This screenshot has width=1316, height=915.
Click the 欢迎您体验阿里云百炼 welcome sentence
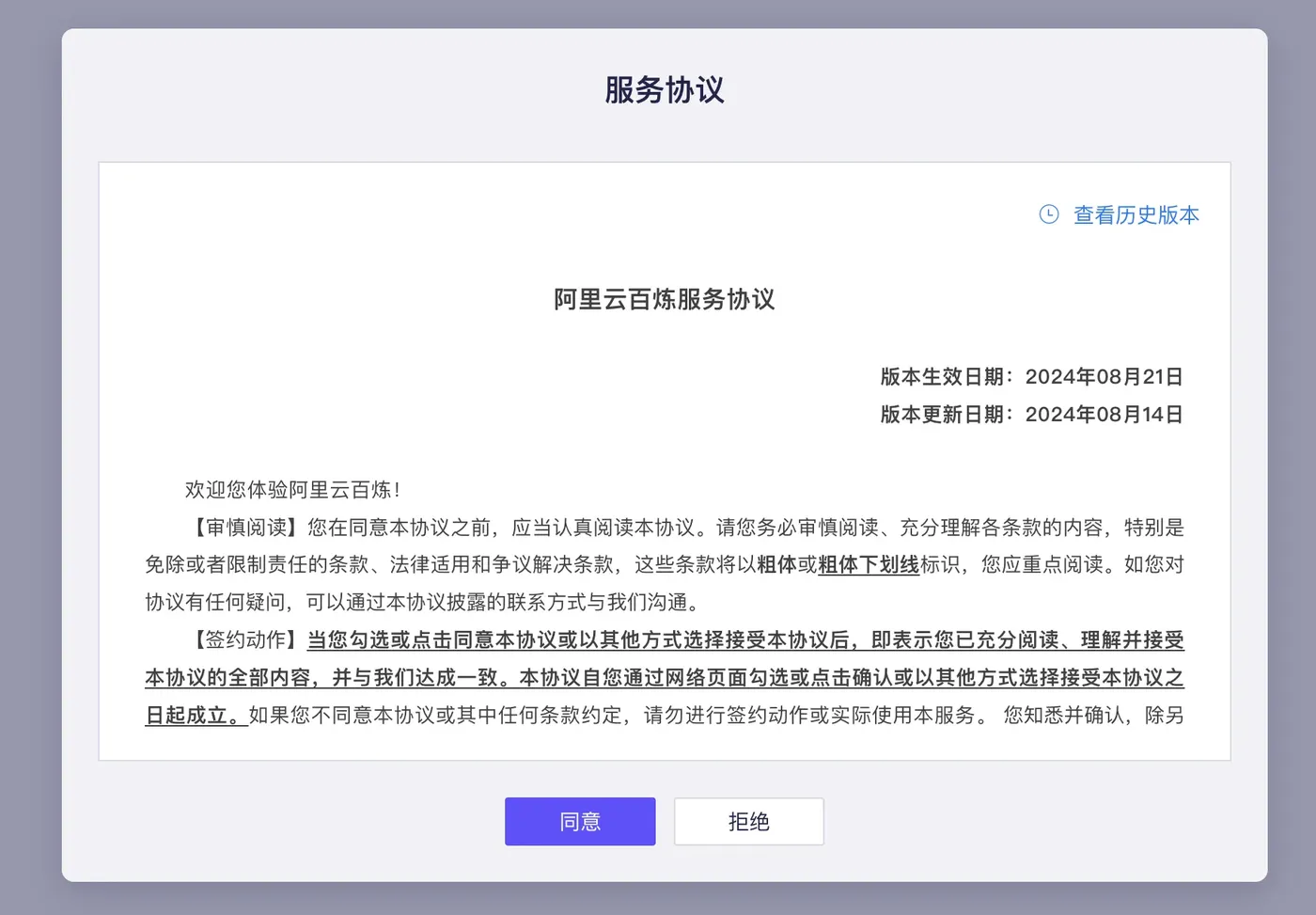click(293, 490)
